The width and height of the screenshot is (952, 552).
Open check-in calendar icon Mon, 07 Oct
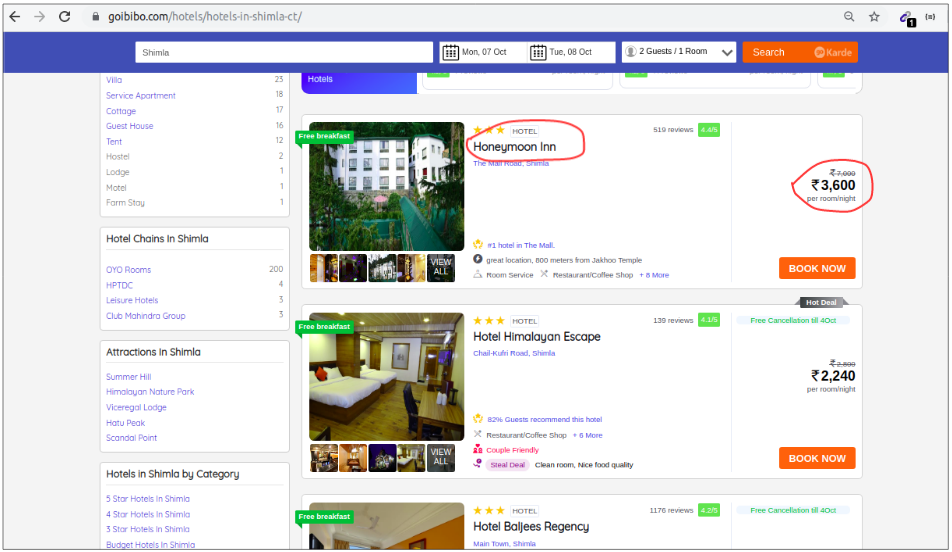tap(450, 52)
